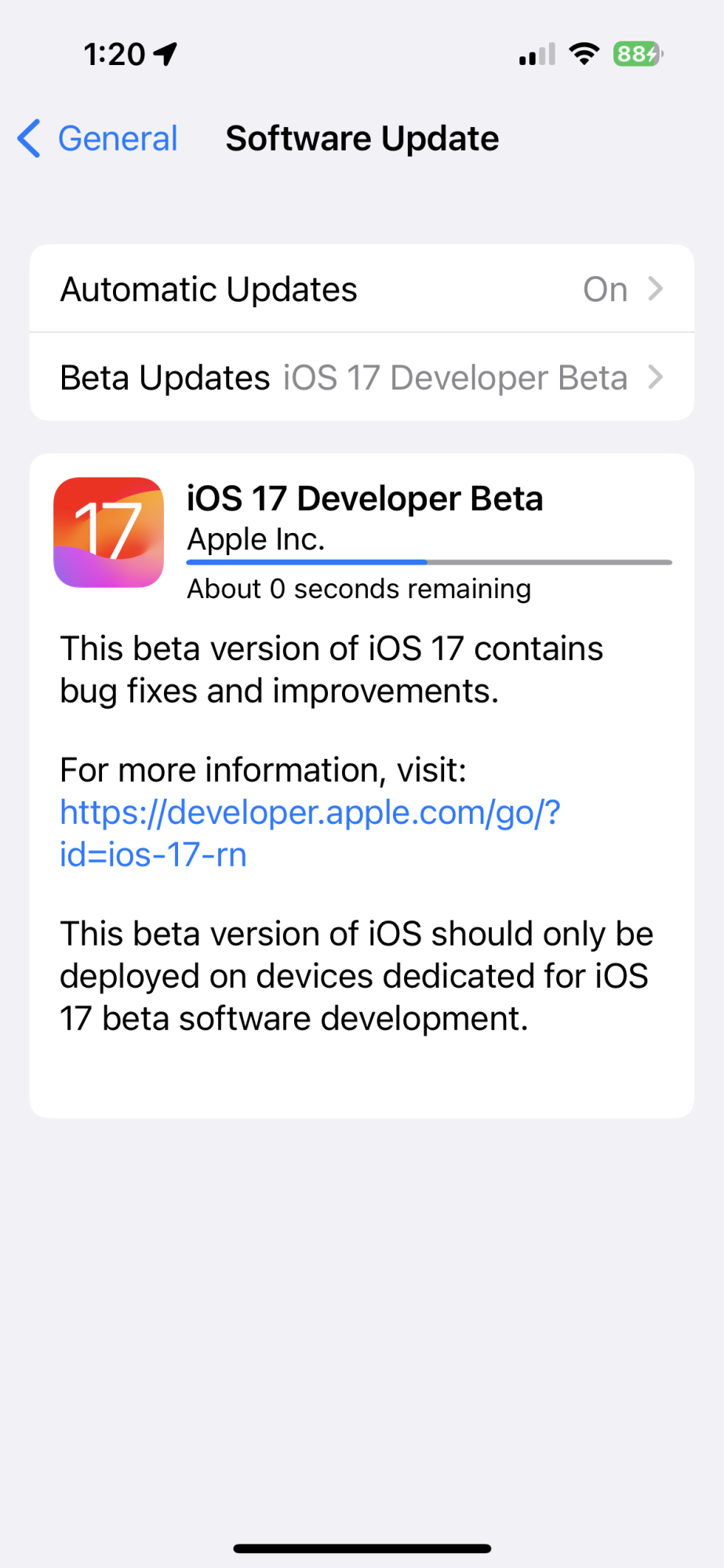Expand Beta Updates using its chevron
Image resolution: width=724 pixels, height=1568 pixels.
coord(656,378)
